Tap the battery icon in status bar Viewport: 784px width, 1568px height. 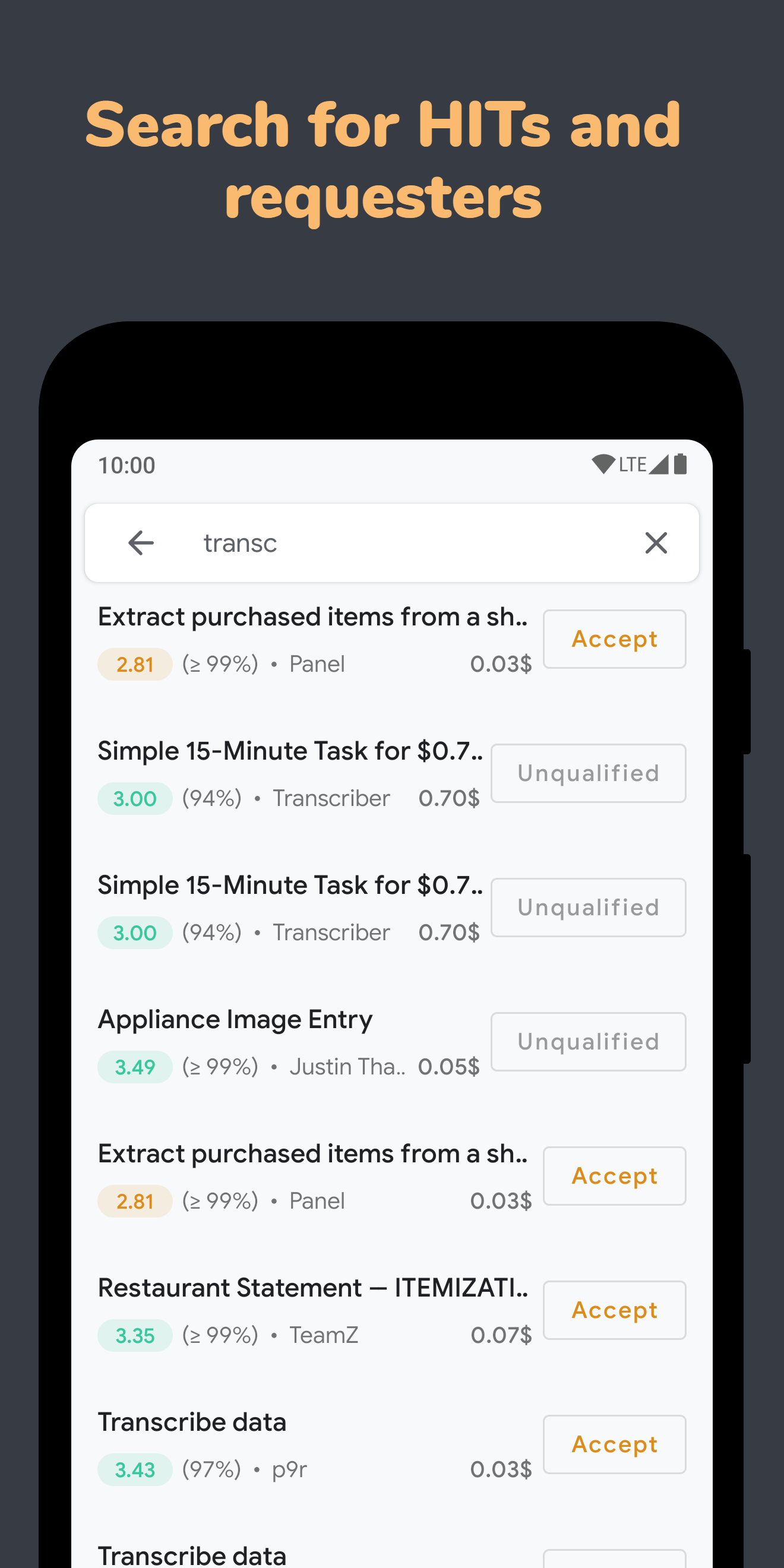[681, 464]
